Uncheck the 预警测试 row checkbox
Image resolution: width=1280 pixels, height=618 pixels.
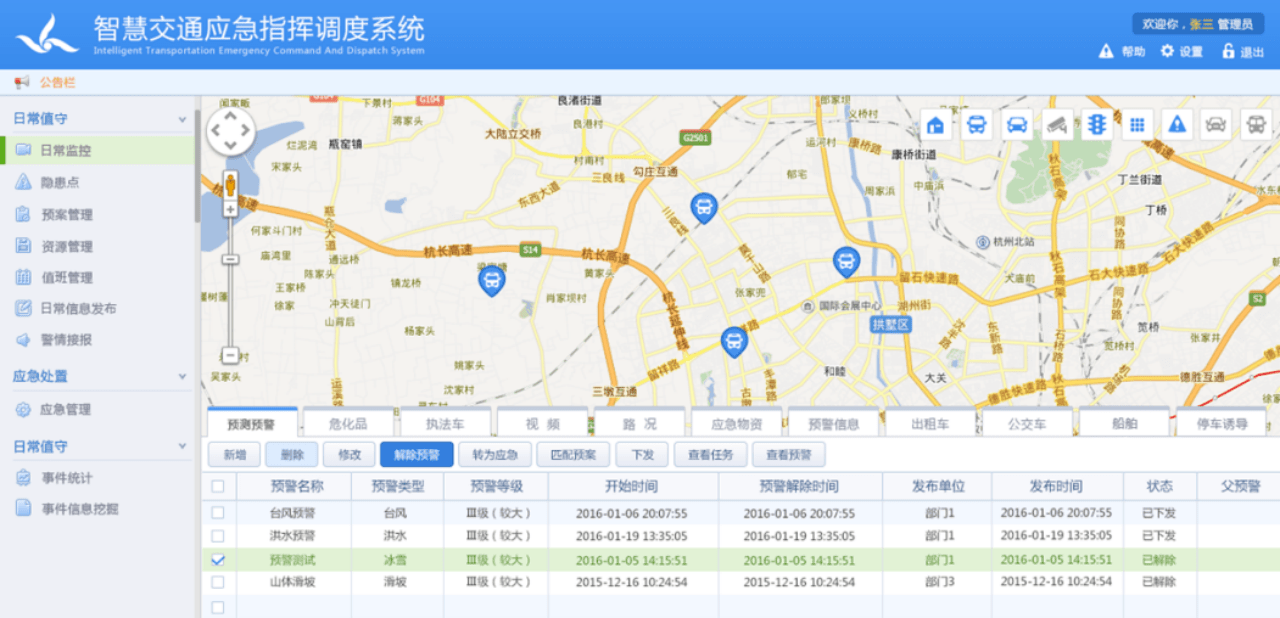tap(217, 561)
